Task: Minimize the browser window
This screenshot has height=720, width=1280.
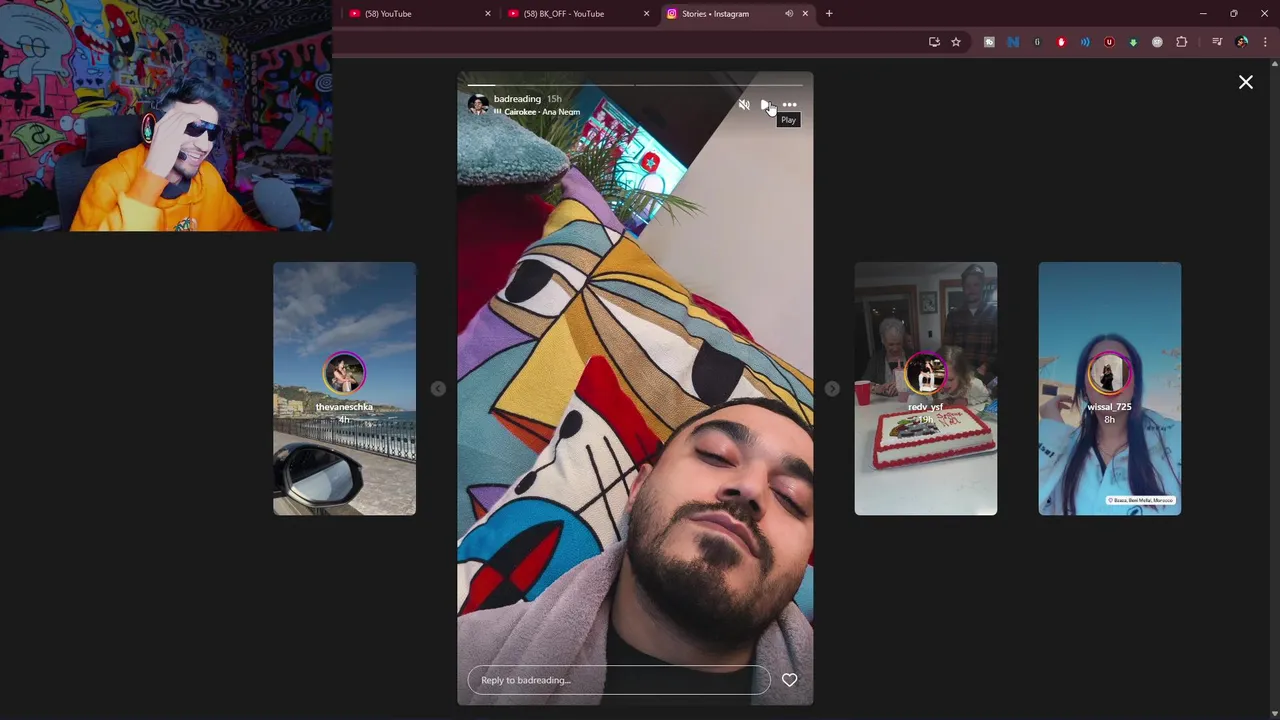Action: click(1203, 14)
